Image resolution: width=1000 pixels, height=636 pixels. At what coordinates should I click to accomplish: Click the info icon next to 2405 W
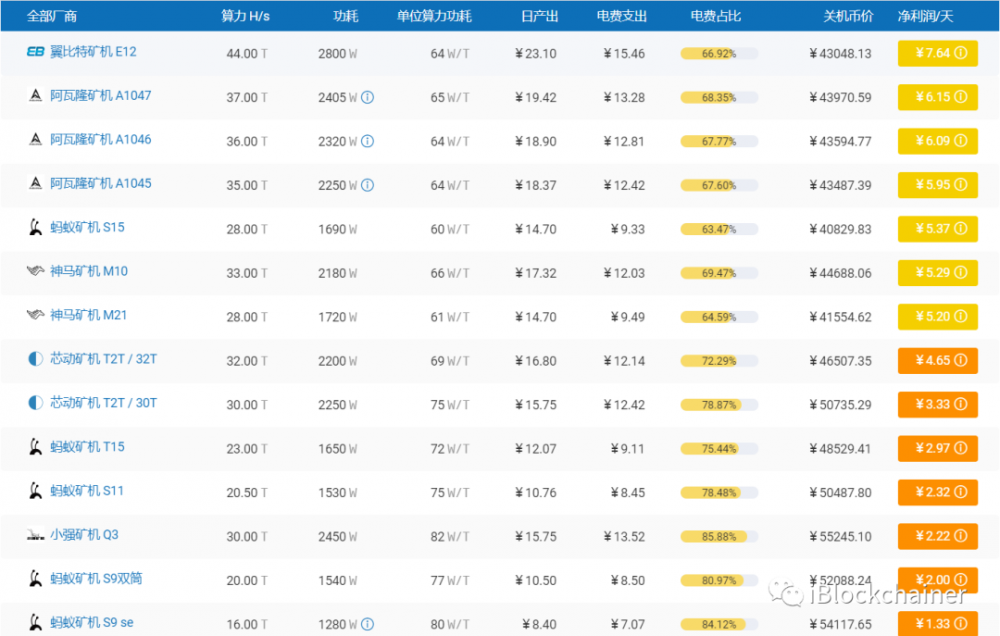(x=367, y=97)
